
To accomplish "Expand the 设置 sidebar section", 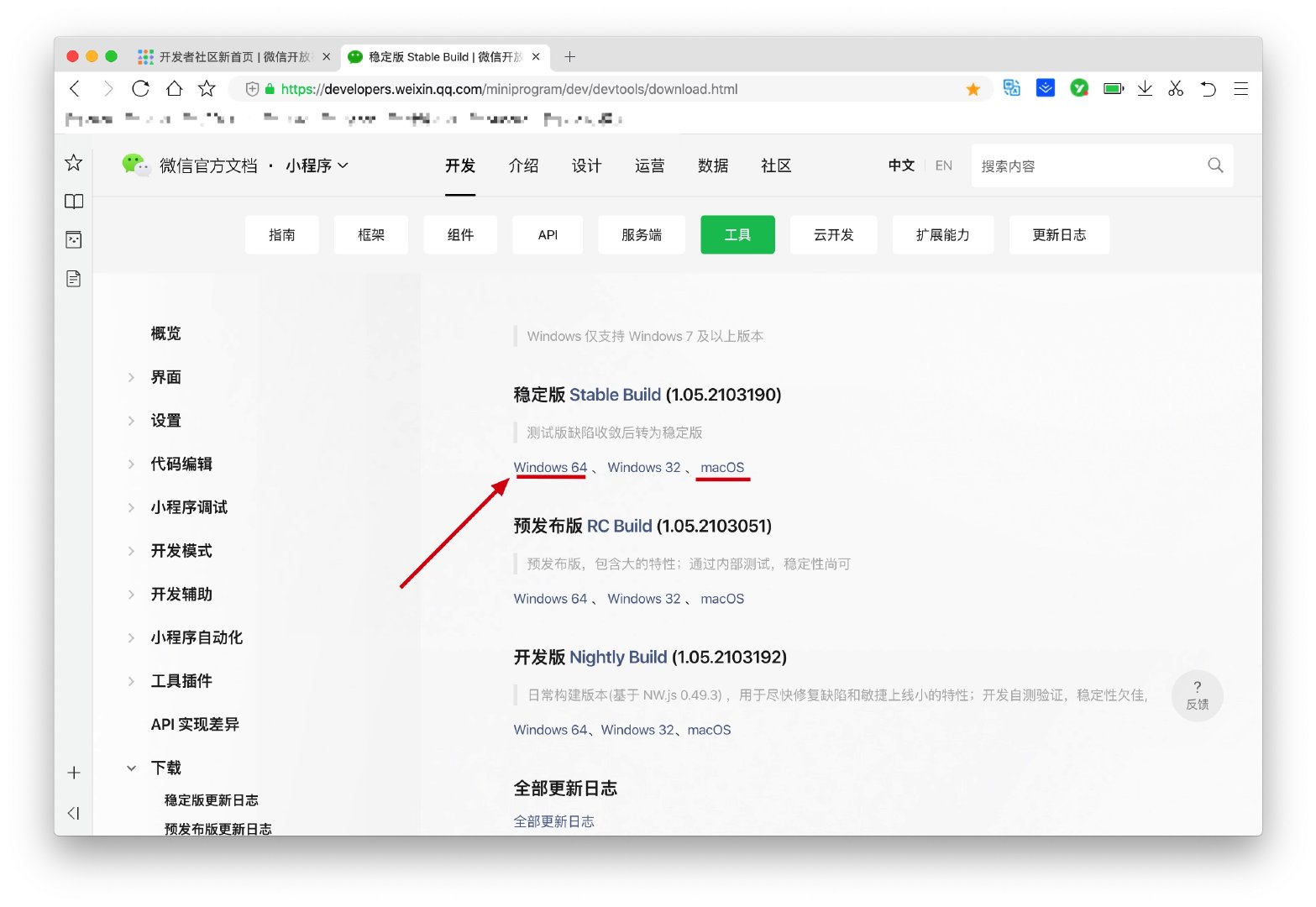I will coord(131,421).
